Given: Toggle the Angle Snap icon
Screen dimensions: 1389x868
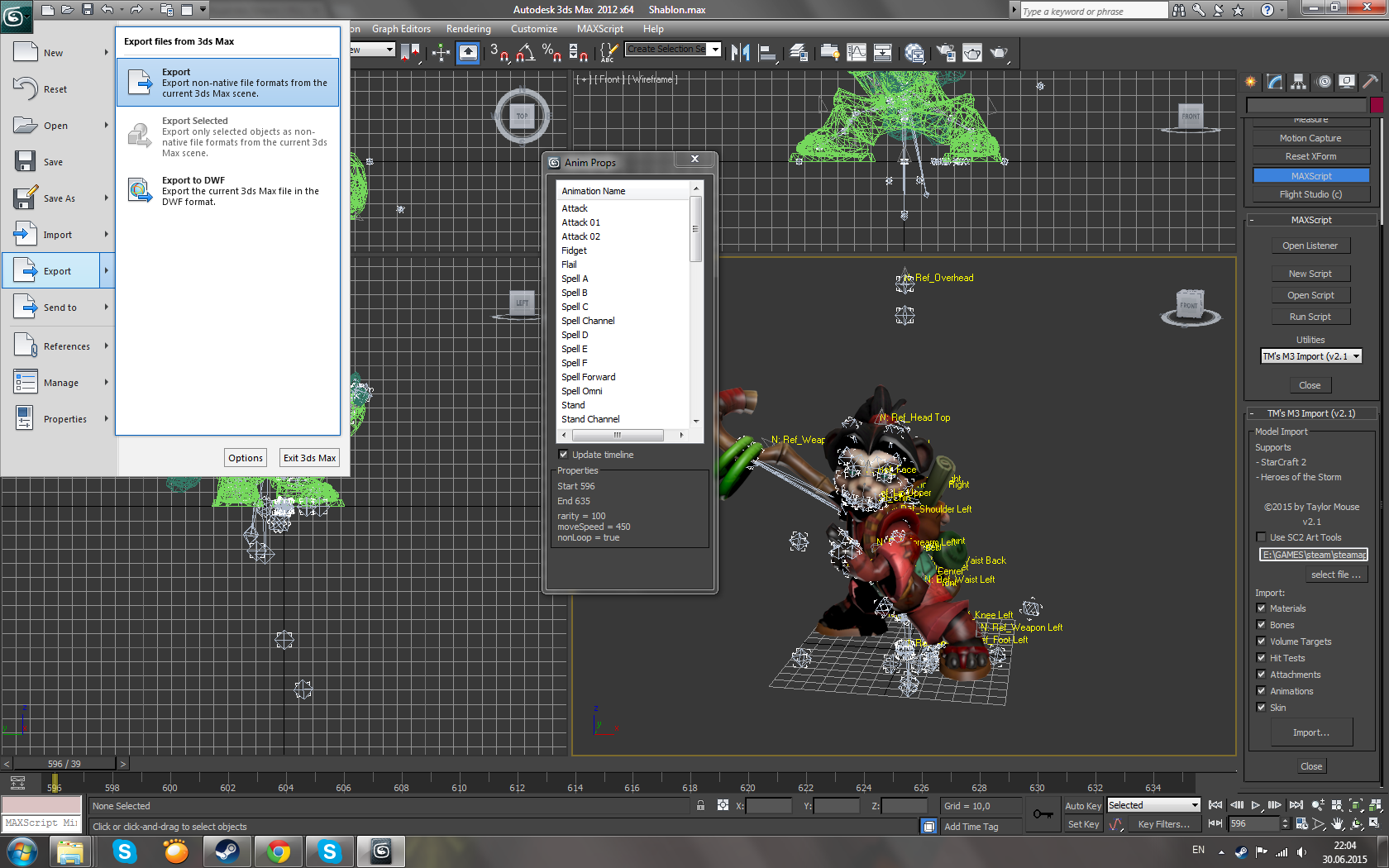Looking at the screenshot, I should (525, 53).
